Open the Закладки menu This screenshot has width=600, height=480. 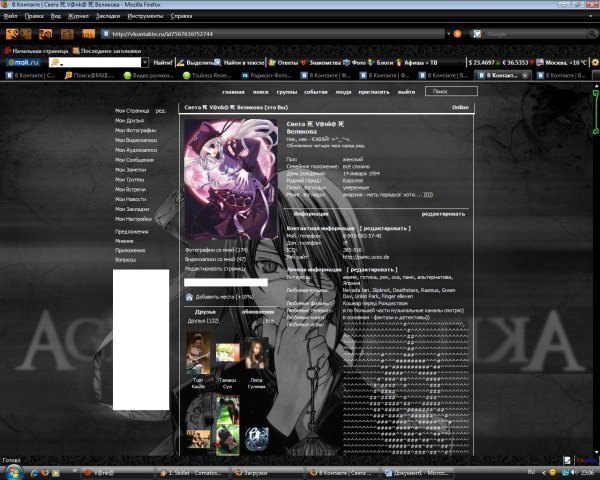click(108, 16)
